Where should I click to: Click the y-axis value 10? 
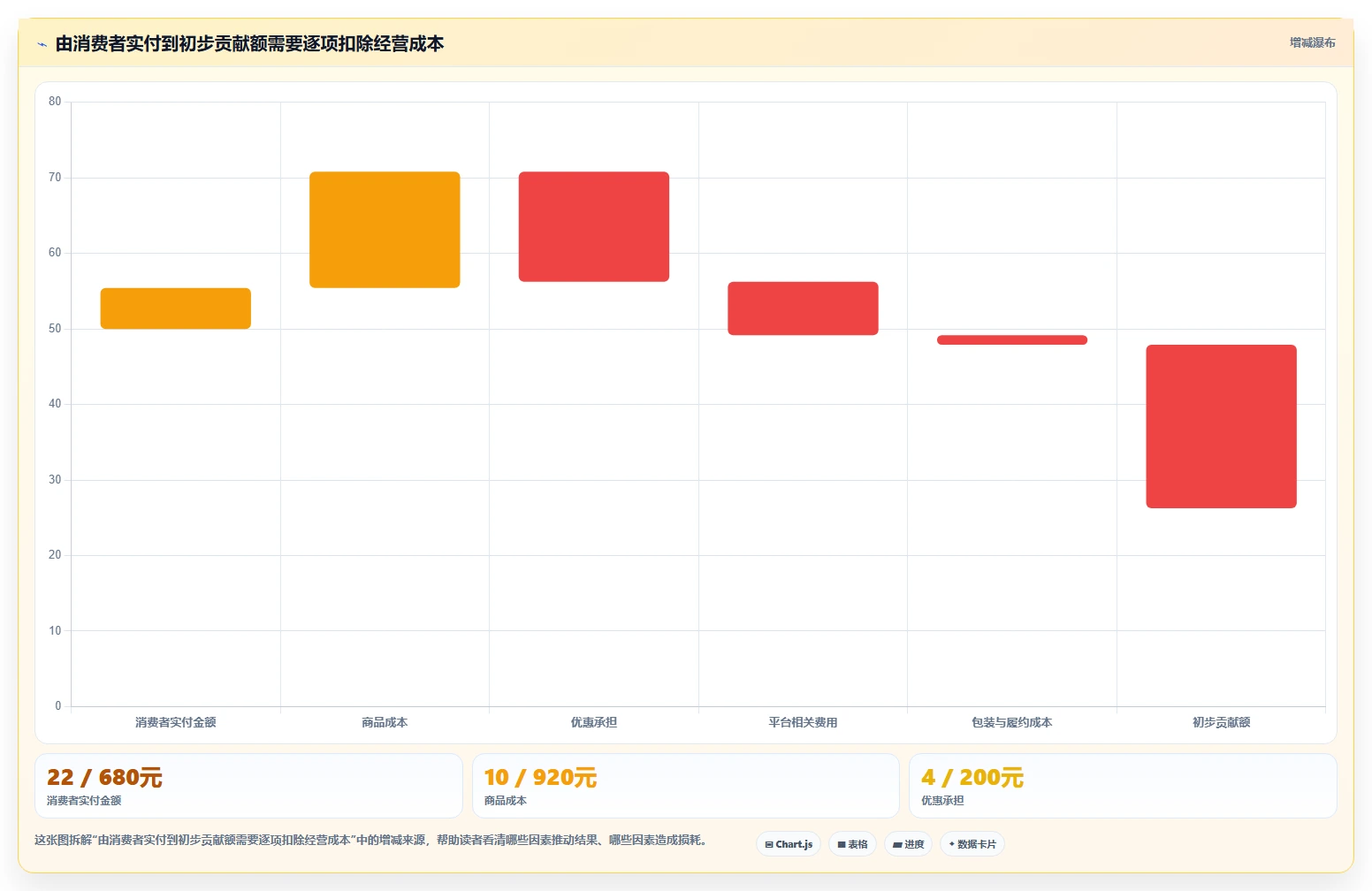[x=55, y=631]
